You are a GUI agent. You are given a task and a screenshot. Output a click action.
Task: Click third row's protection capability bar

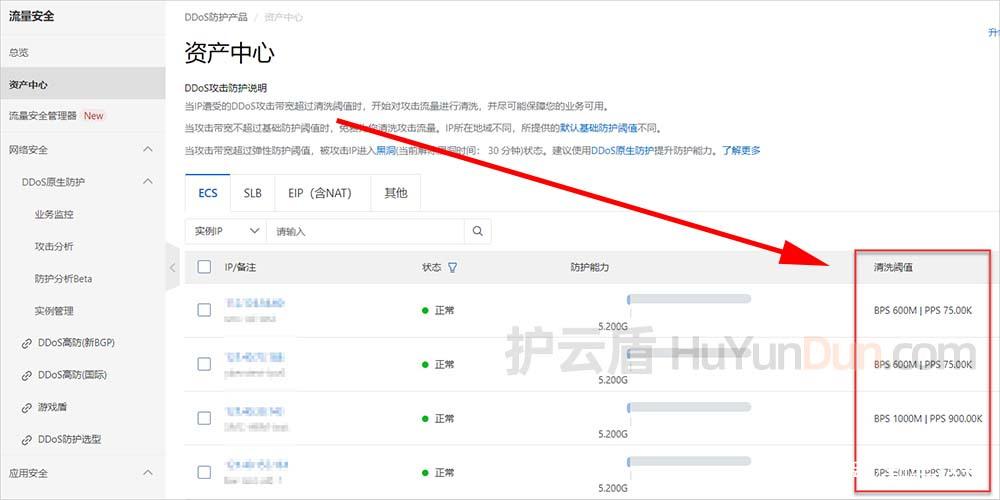click(x=689, y=407)
